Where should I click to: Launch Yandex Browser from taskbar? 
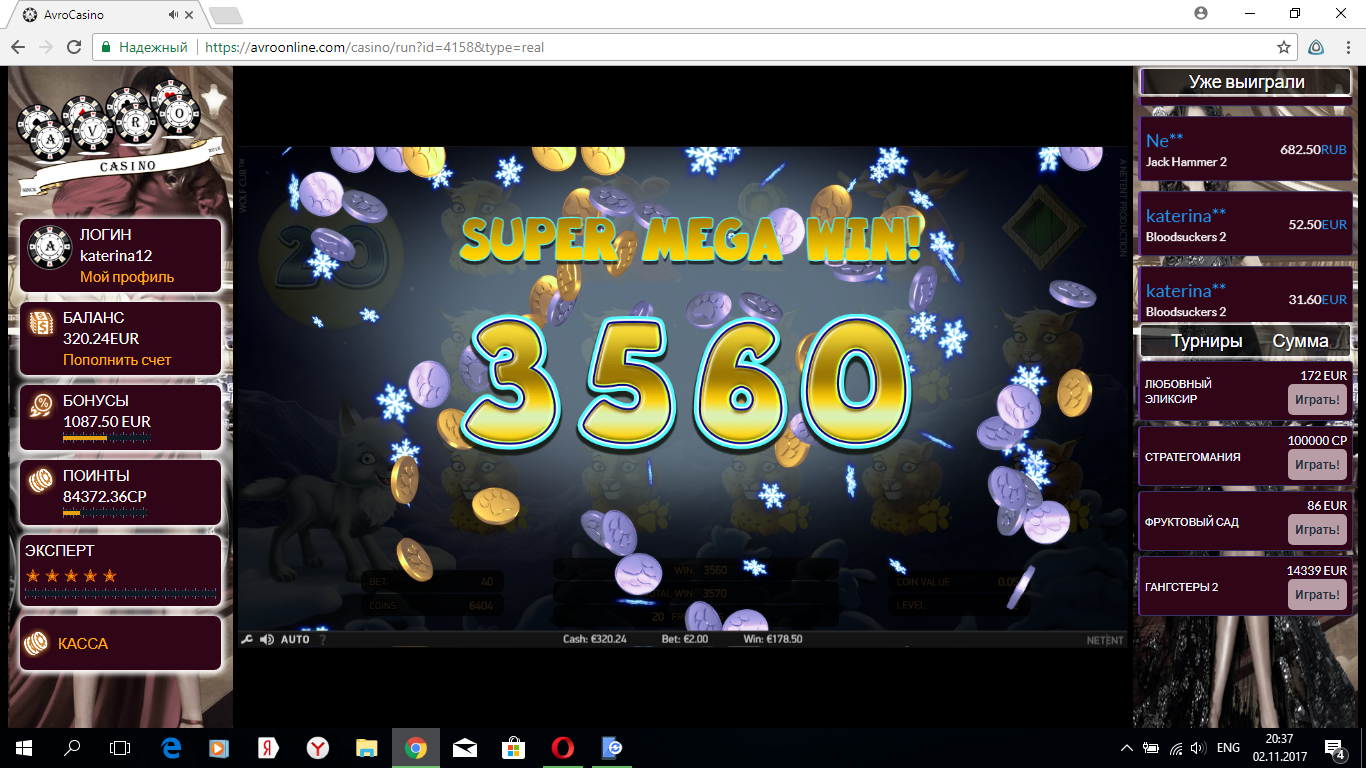click(317, 747)
